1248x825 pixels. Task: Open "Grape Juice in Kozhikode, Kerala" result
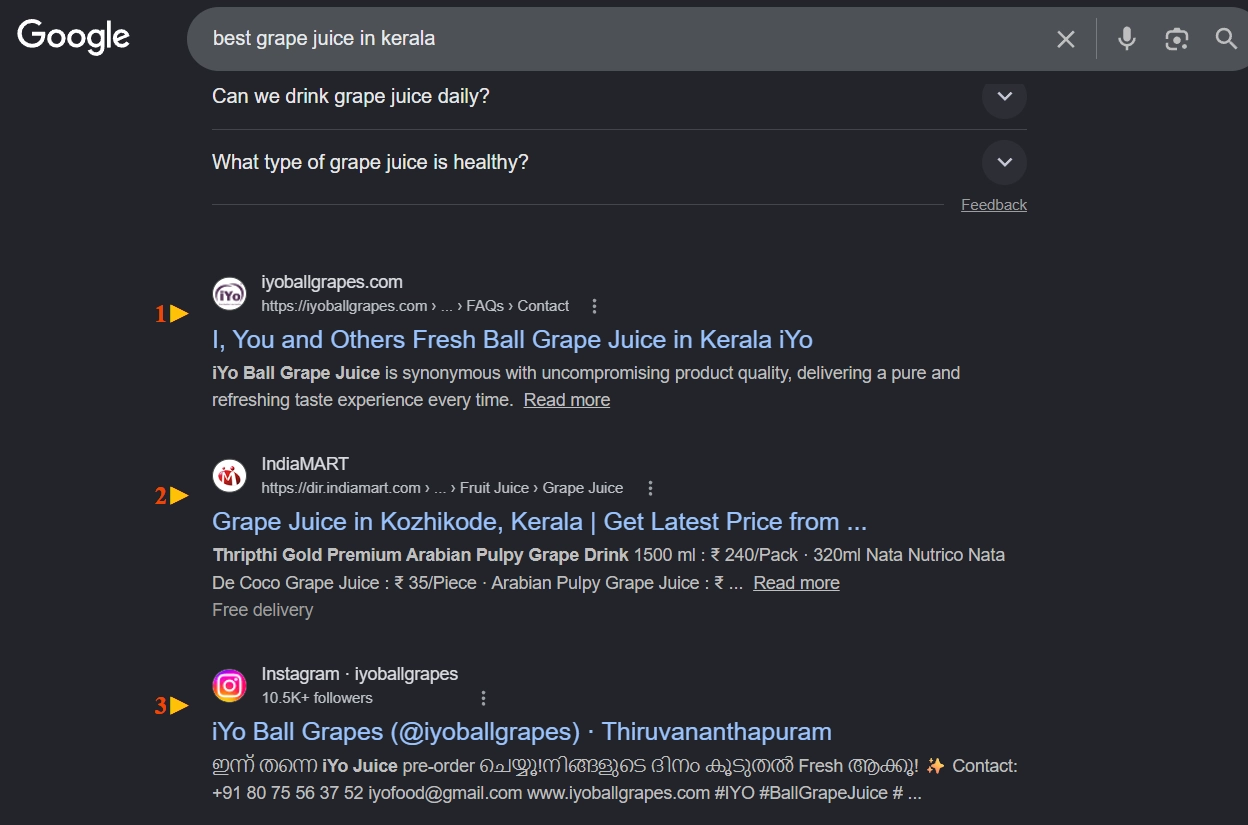(539, 522)
